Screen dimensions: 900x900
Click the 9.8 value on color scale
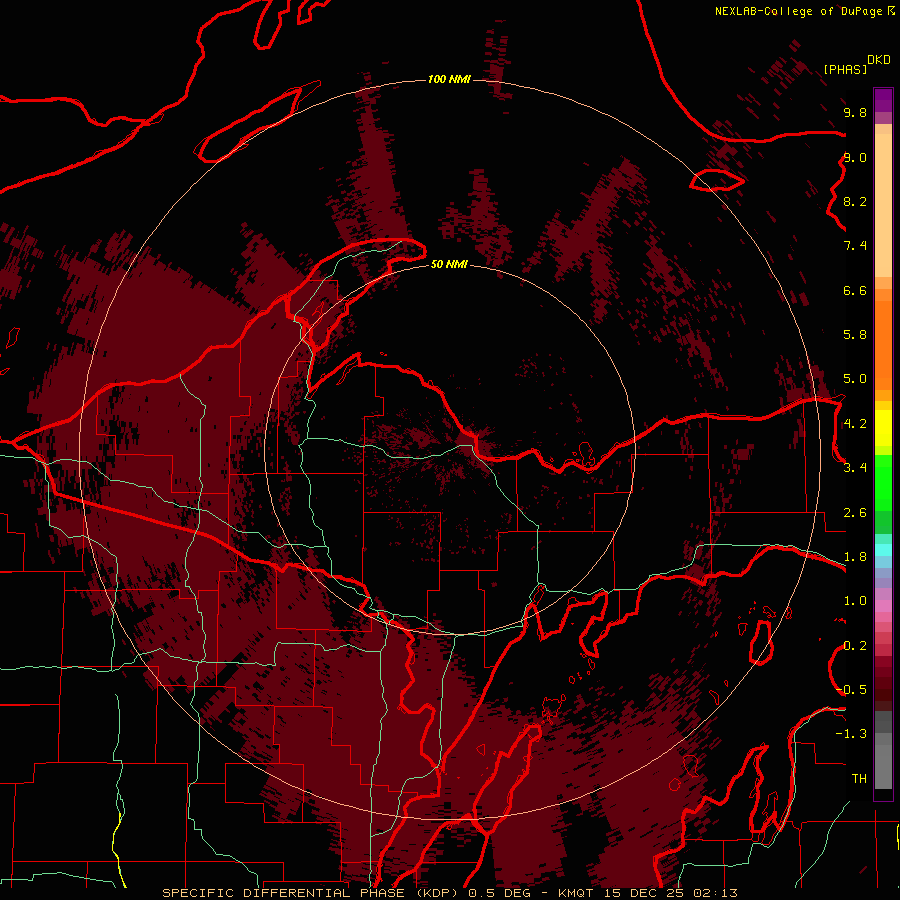coord(855,112)
